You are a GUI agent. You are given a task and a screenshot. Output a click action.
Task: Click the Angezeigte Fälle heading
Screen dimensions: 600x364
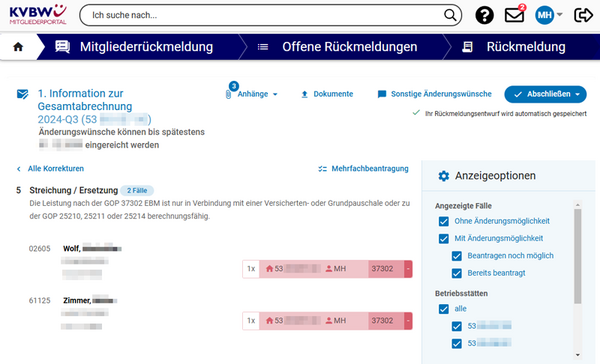point(463,206)
